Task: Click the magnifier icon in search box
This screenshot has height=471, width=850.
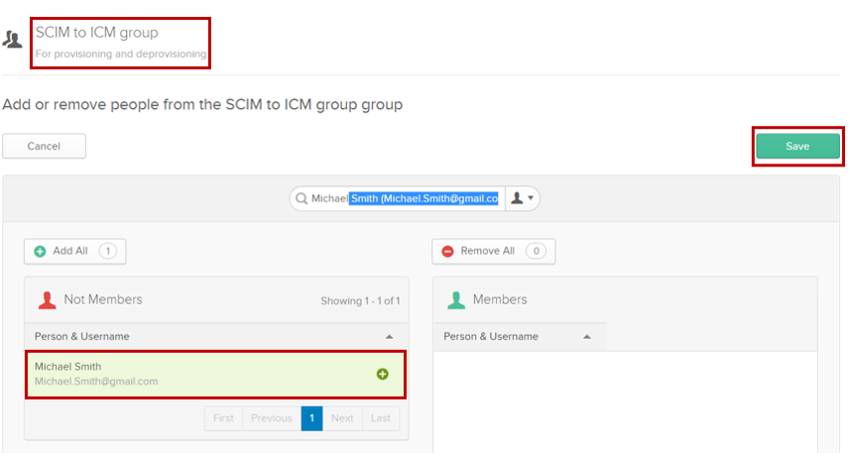Action: 300,199
